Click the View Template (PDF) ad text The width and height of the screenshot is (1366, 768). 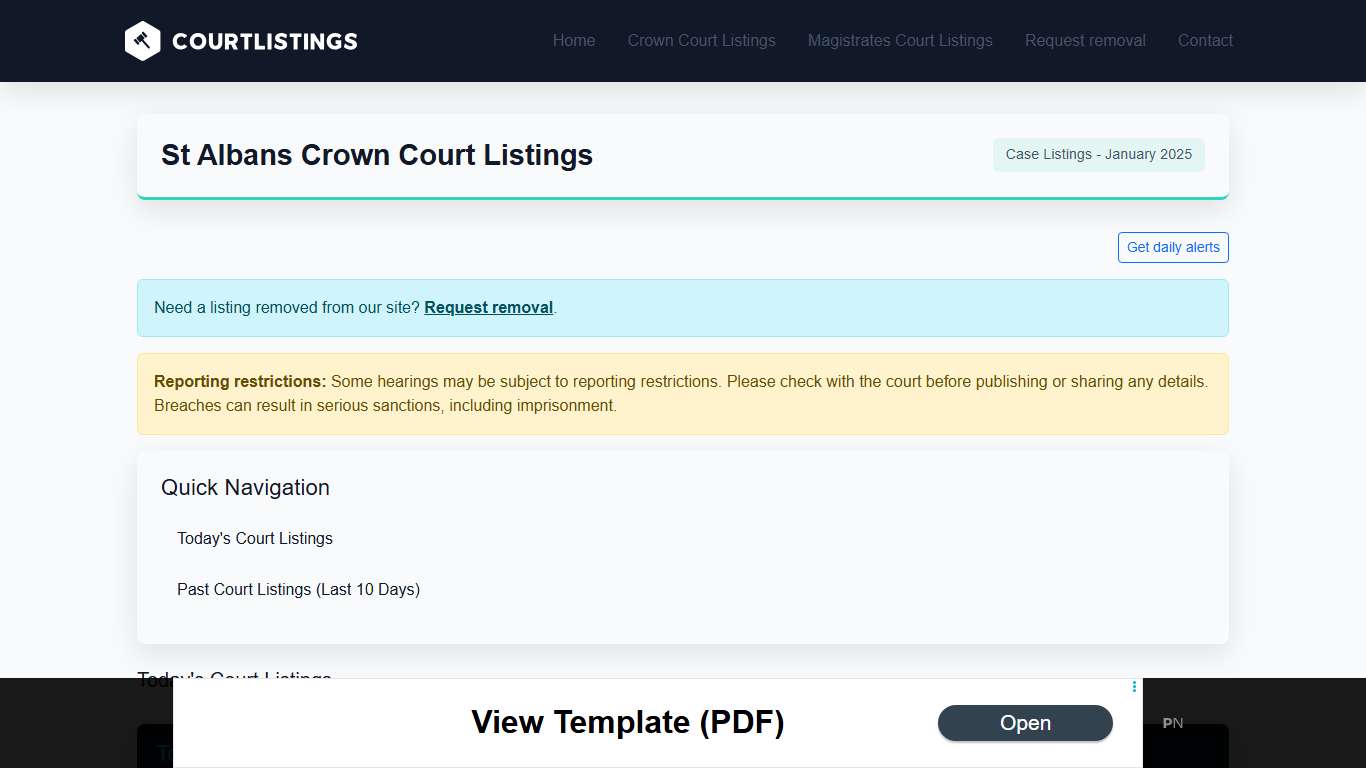click(627, 722)
